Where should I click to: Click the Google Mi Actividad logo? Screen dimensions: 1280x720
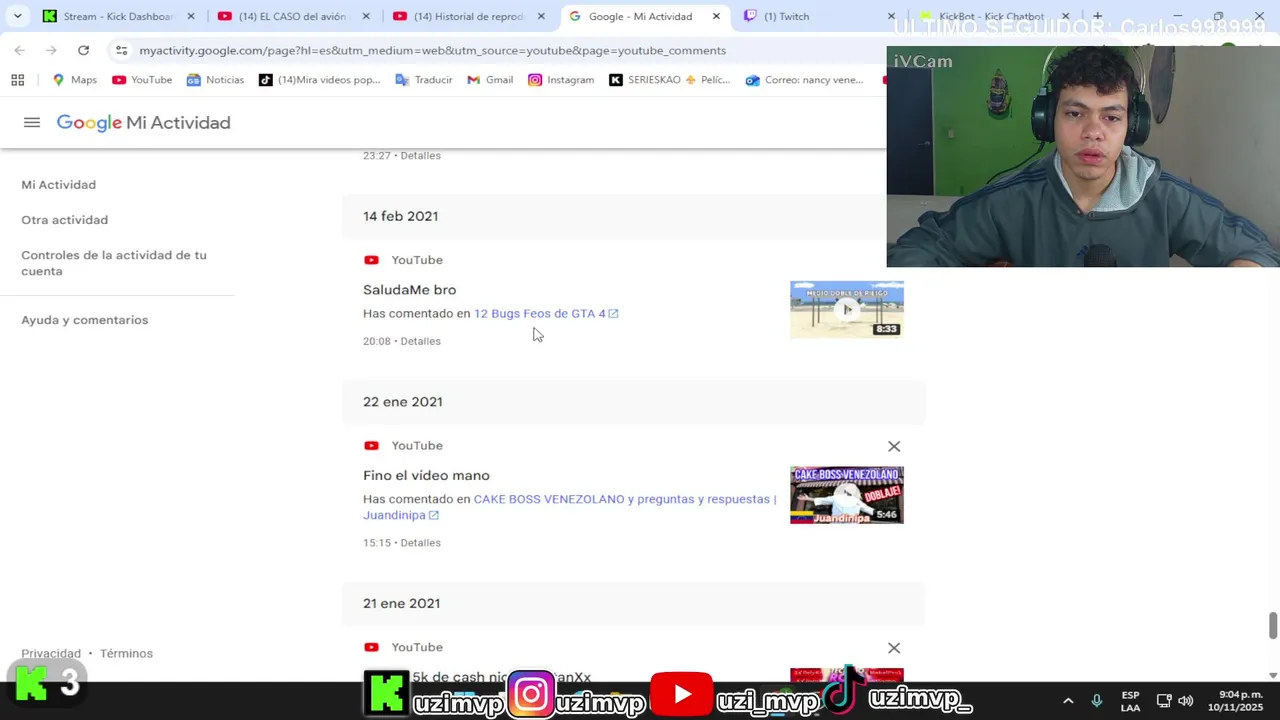[x=143, y=122]
